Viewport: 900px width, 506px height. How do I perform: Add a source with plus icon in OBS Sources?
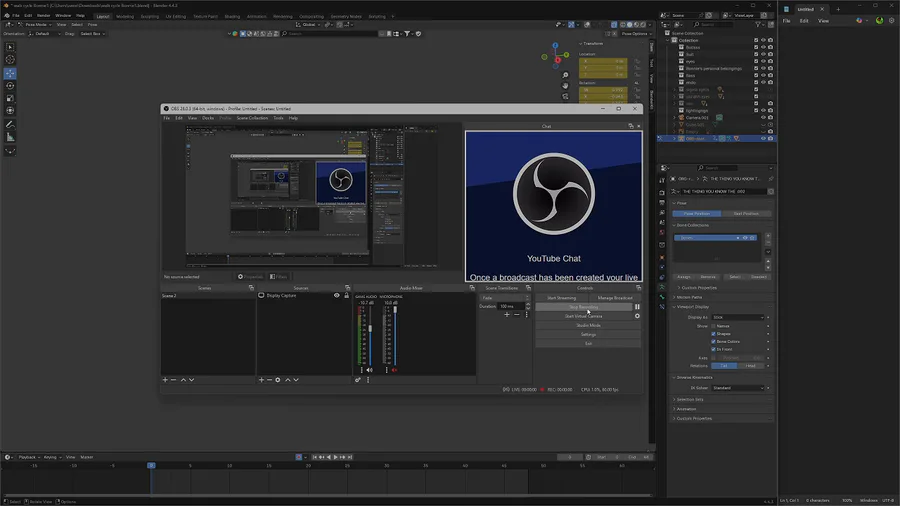pos(261,380)
